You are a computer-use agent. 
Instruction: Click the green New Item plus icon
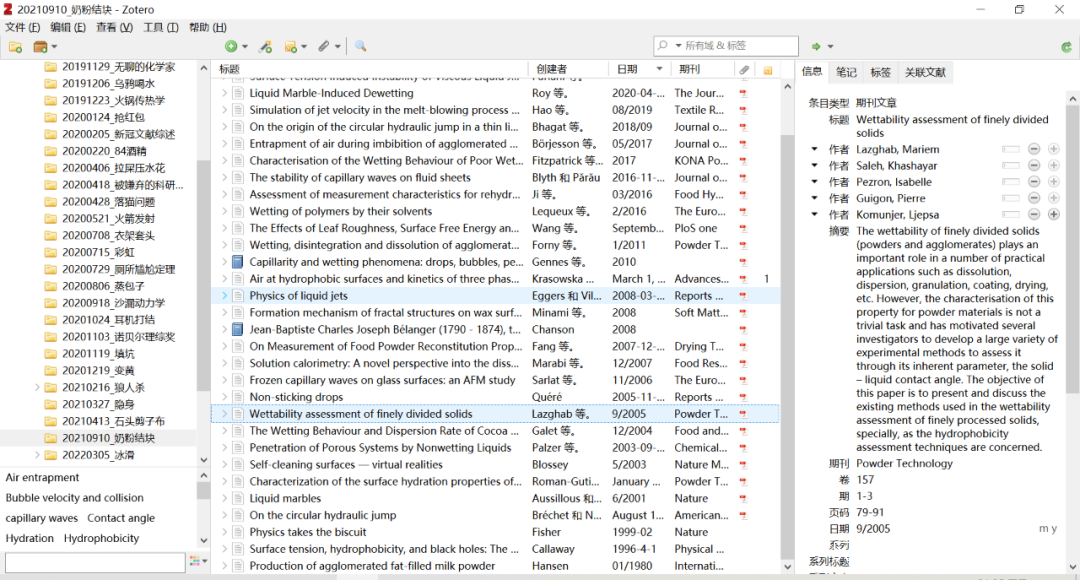[x=231, y=47]
